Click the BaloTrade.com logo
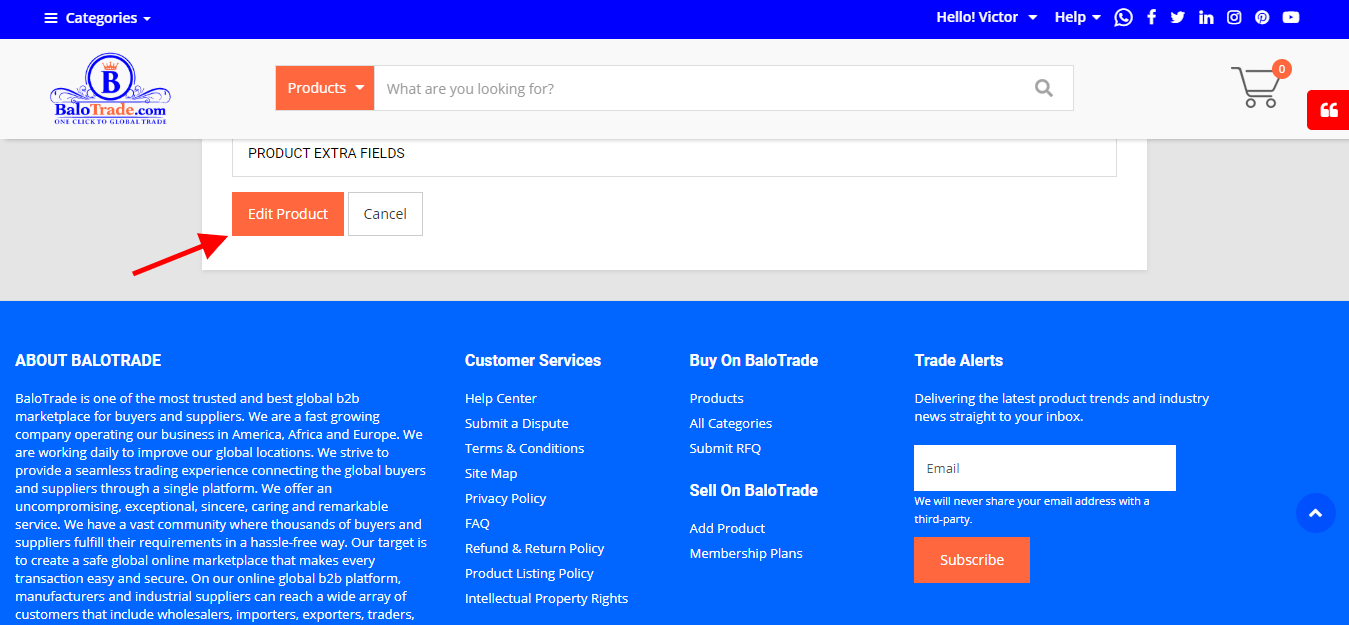The height and width of the screenshot is (625, 1349). point(110,89)
